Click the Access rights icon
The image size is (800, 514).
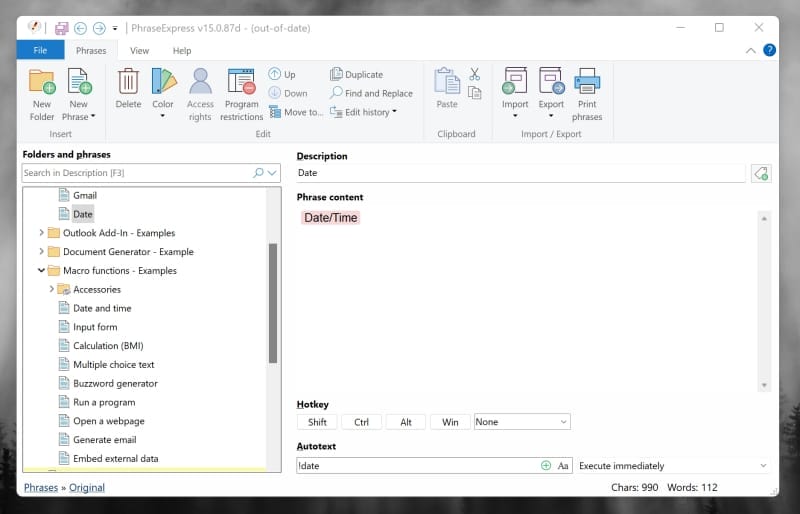pyautogui.click(x=200, y=82)
